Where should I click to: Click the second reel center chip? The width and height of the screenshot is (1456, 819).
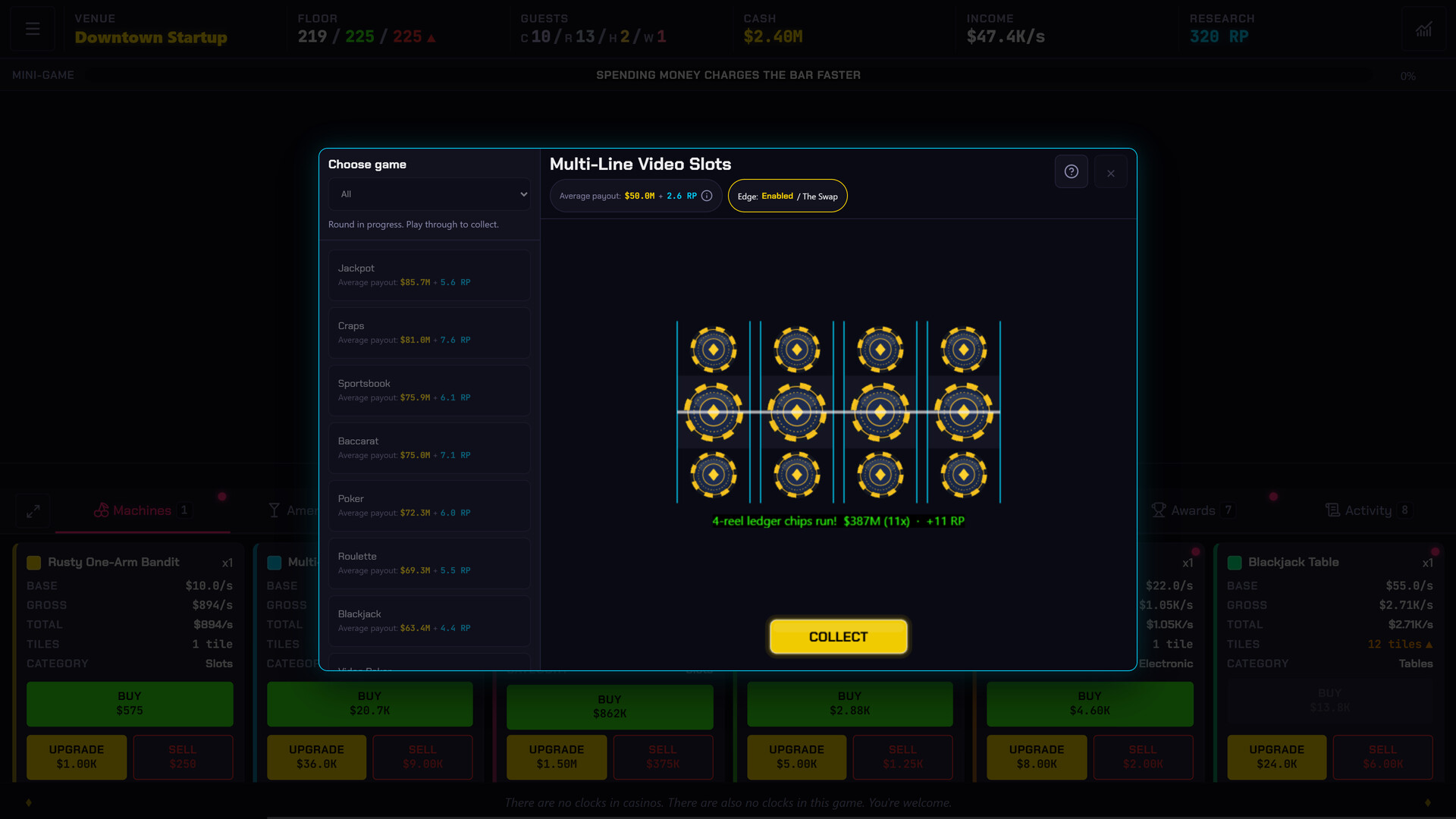tap(797, 413)
